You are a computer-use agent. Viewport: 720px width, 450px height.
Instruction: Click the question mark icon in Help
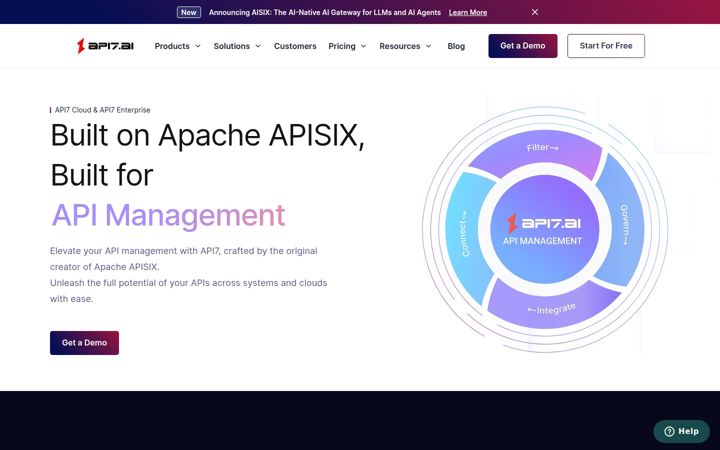click(669, 431)
